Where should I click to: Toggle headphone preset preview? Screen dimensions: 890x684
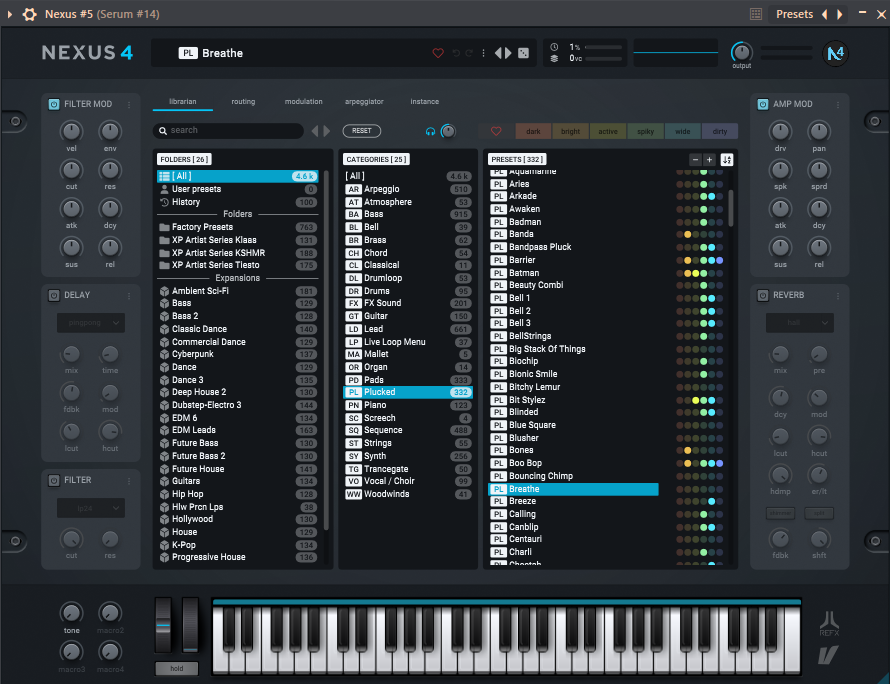(x=430, y=131)
